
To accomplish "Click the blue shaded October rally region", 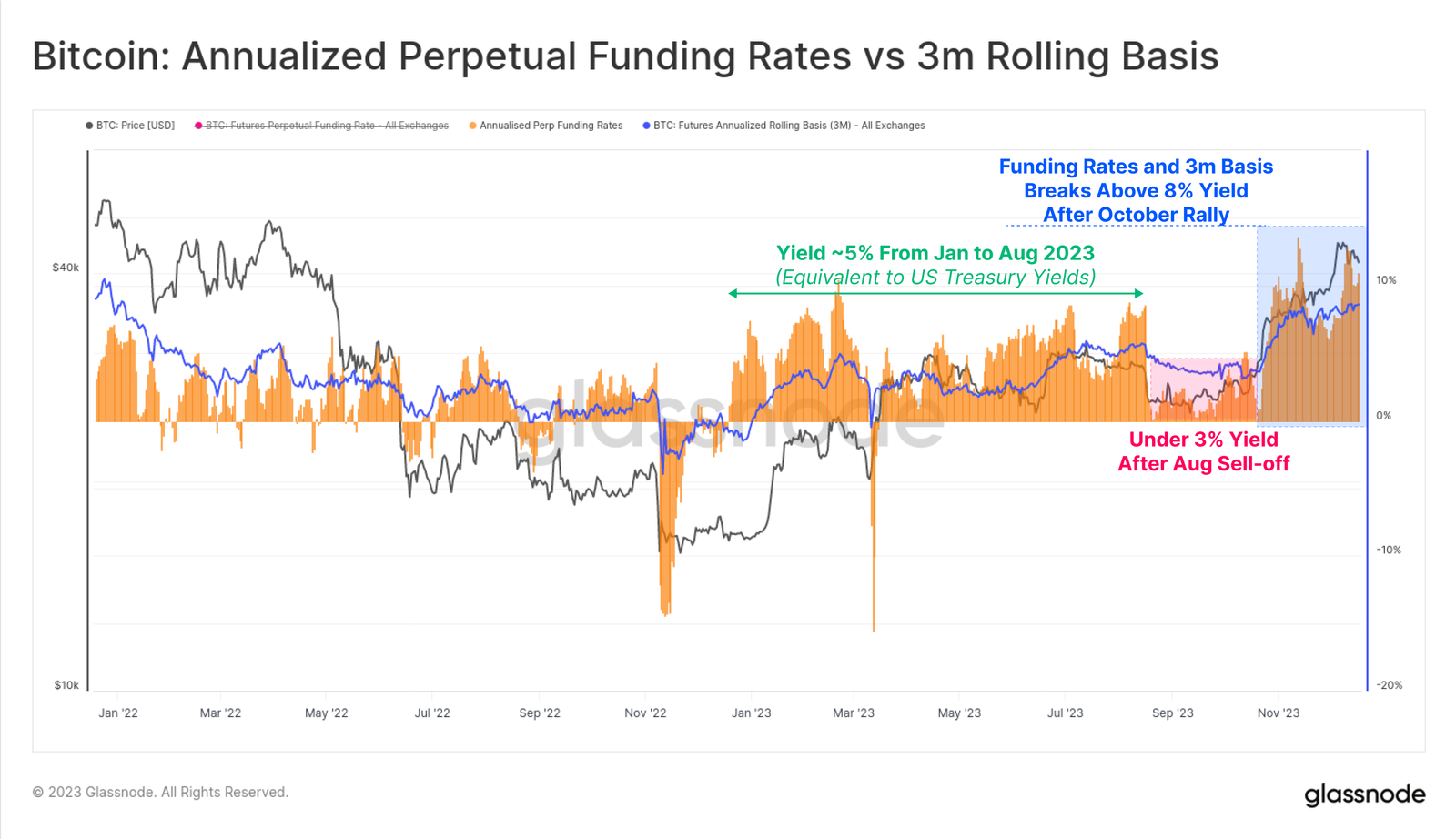I will click(x=1310, y=326).
